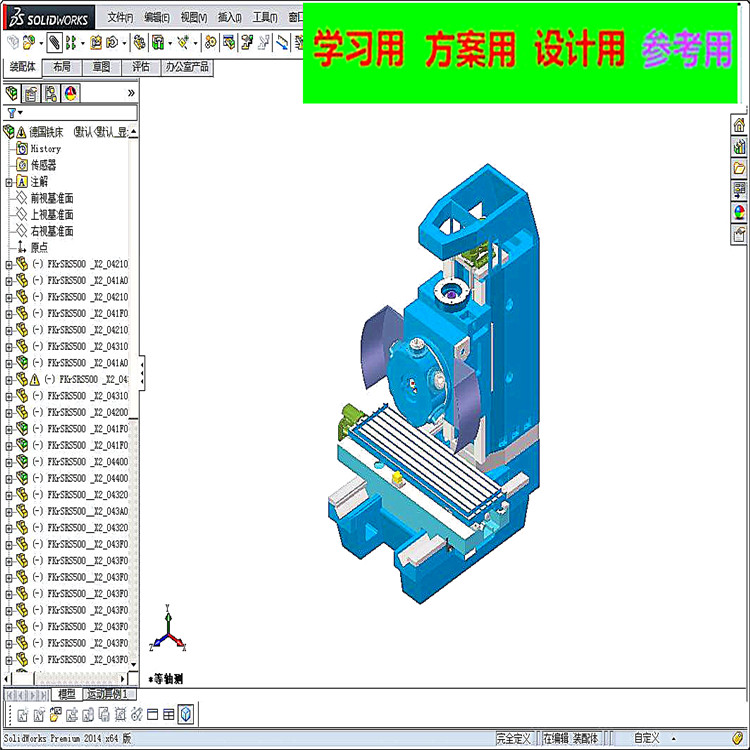The height and width of the screenshot is (750, 750).
Task: Show more manager tabs with » chevron
Action: point(131,93)
